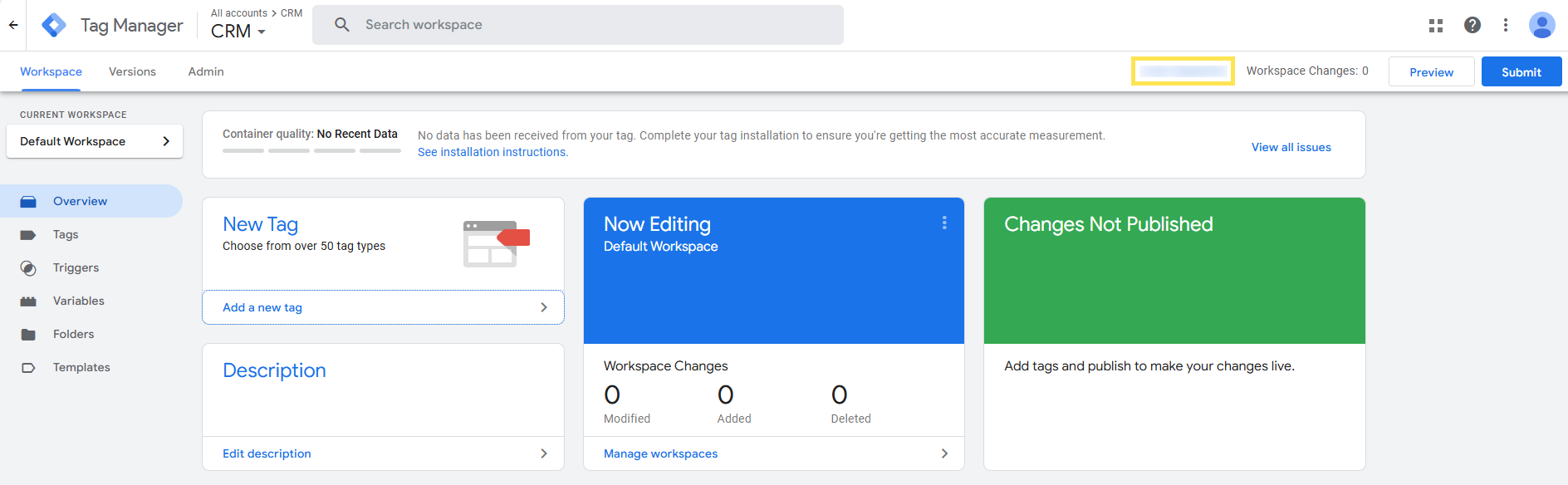This screenshot has height=485, width=1568.
Task: Open the Help icon menu
Action: click(x=1472, y=25)
